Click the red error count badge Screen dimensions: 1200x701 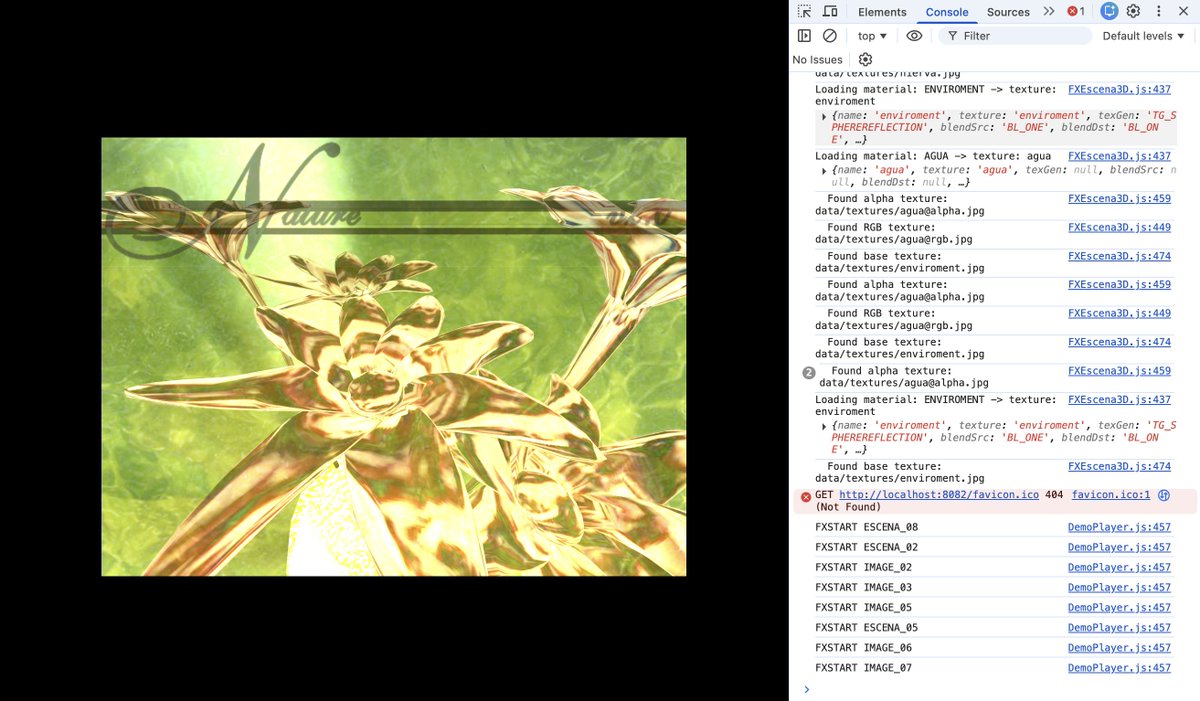click(x=1076, y=11)
